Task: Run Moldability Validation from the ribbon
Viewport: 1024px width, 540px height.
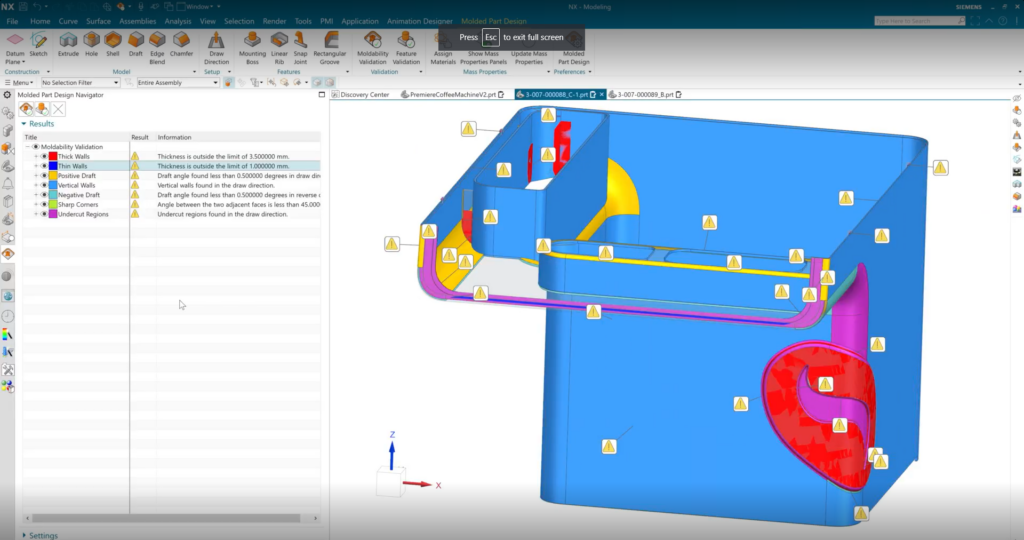Action: click(374, 44)
